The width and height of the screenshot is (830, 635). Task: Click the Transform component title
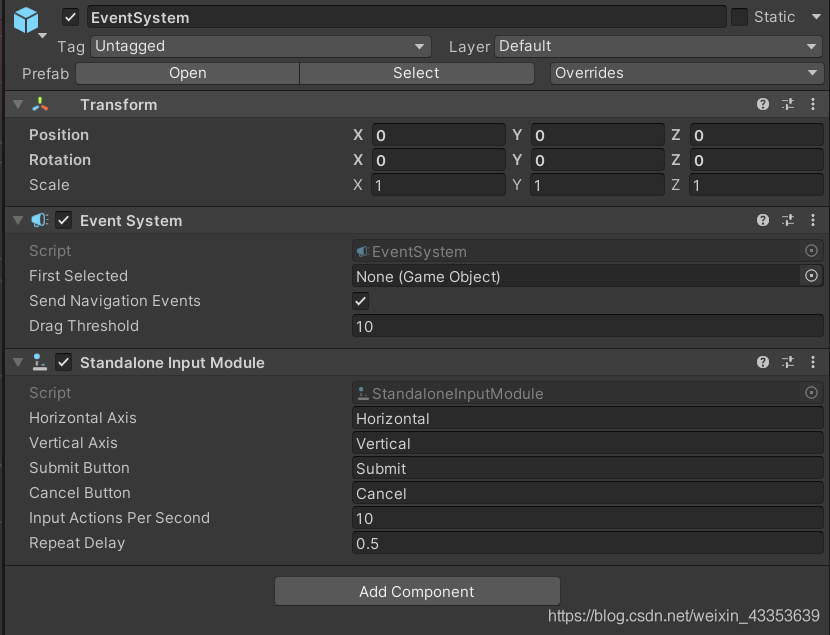pos(119,105)
